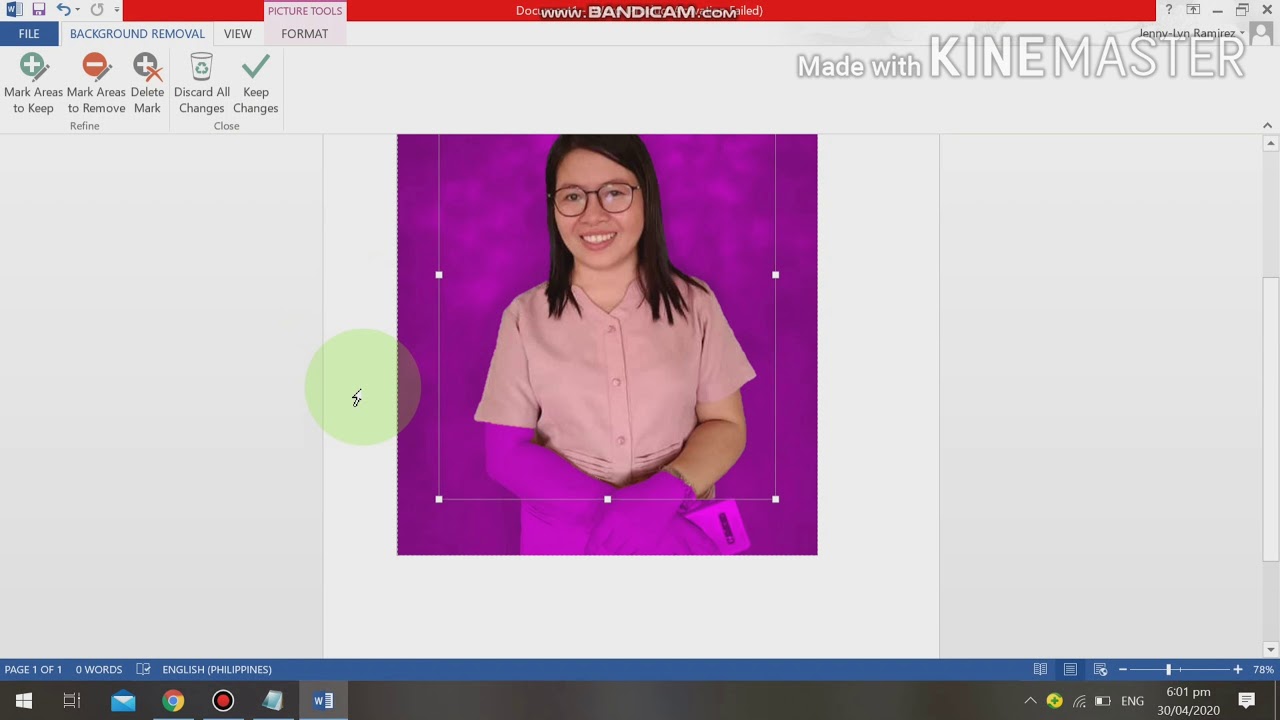This screenshot has height=720, width=1280.
Task: Open Mail app from taskbar
Action: click(x=123, y=701)
